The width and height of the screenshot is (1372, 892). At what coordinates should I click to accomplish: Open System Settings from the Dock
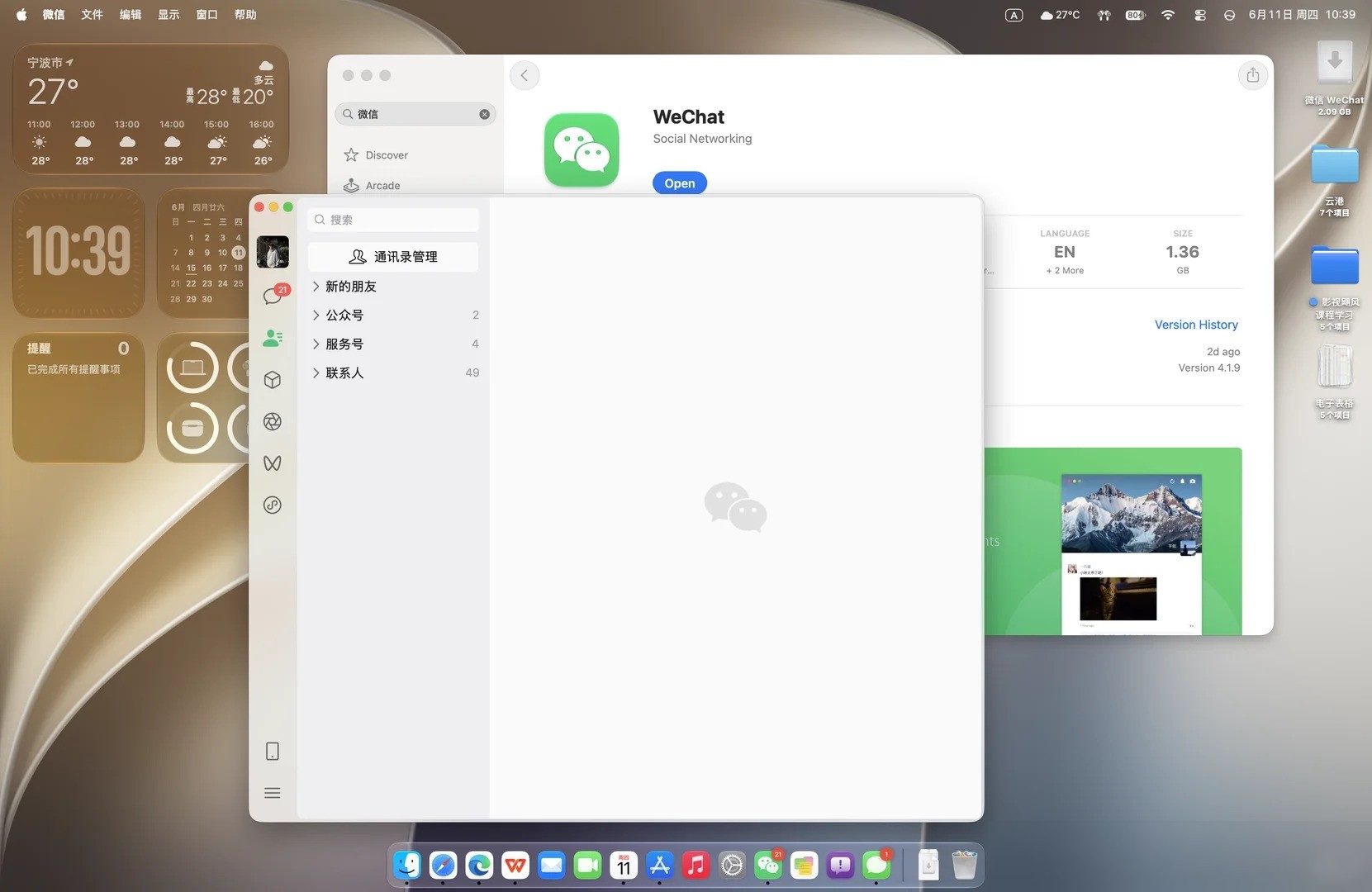pos(732,865)
